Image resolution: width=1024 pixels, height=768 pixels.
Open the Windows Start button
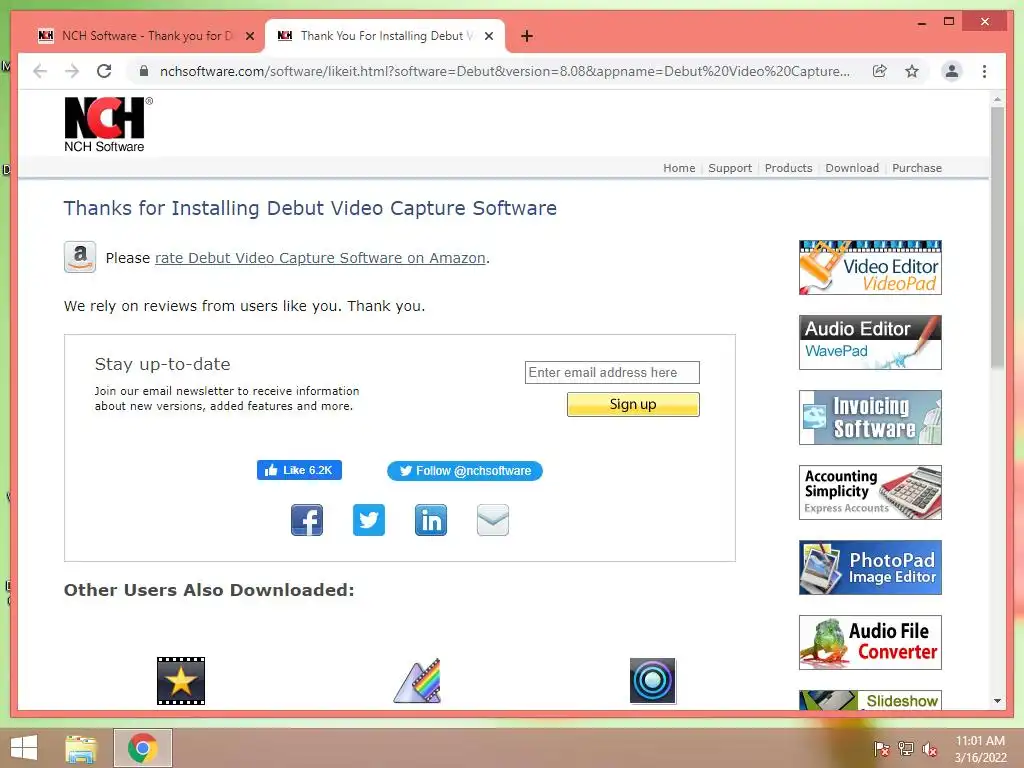(x=24, y=748)
